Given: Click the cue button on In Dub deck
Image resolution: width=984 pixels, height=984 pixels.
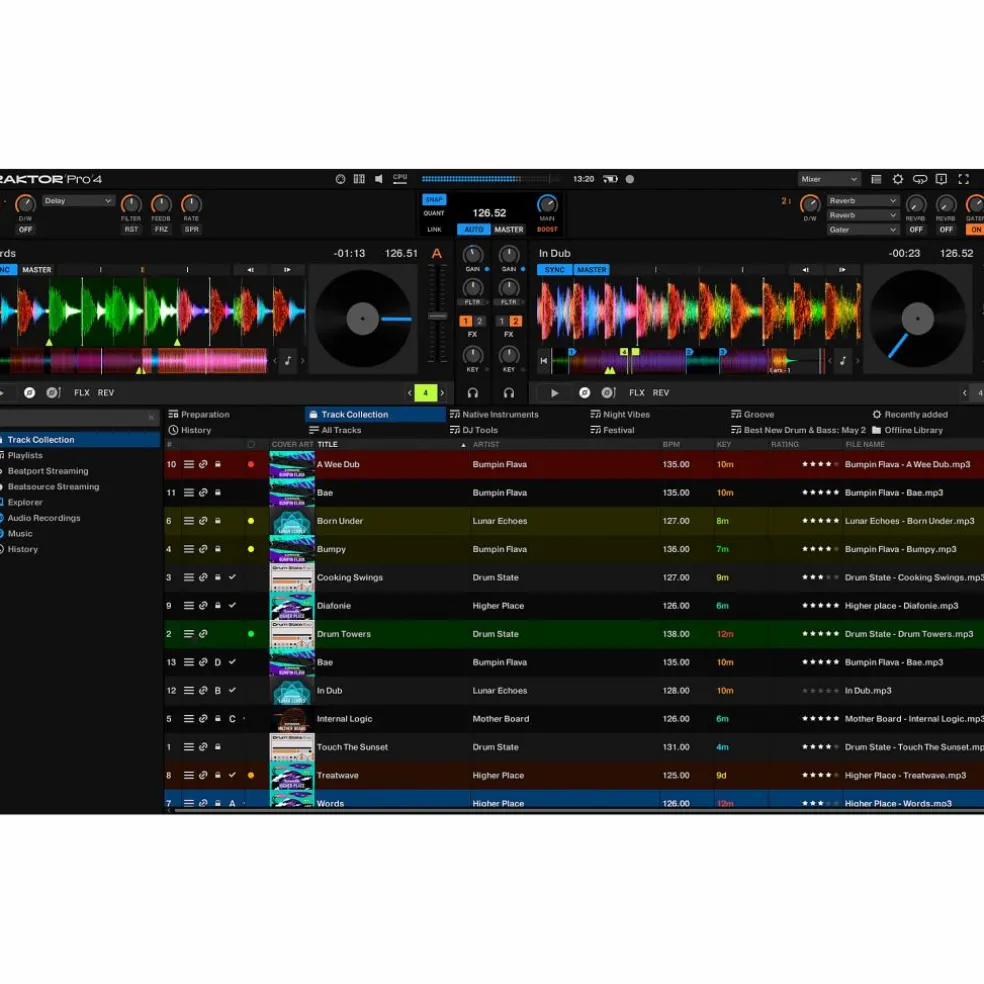Looking at the screenshot, I should (x=584, y=393).
